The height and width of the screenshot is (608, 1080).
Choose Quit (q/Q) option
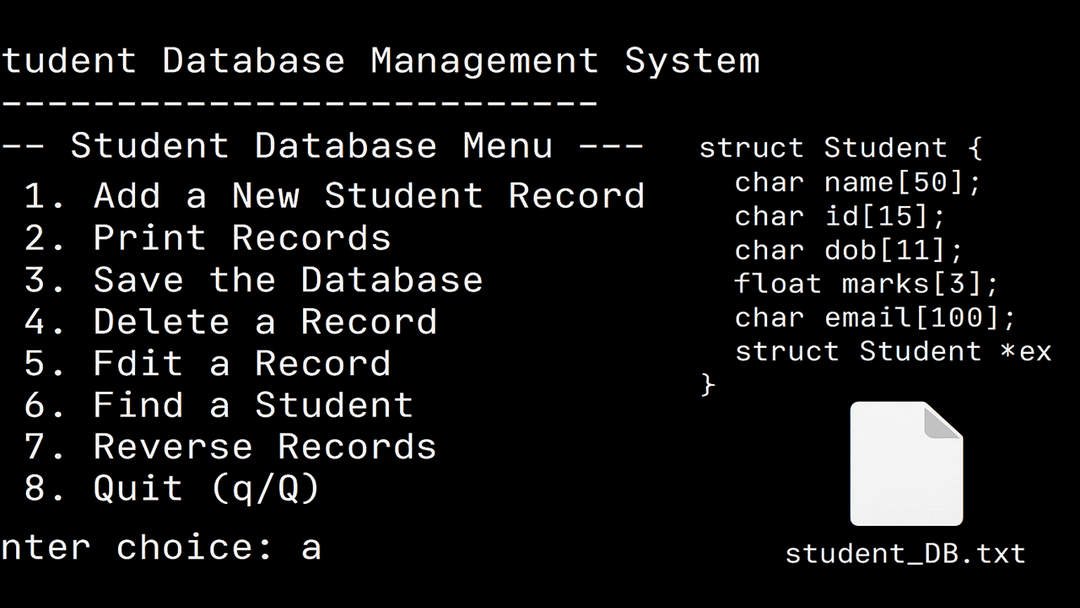(172, 488)
